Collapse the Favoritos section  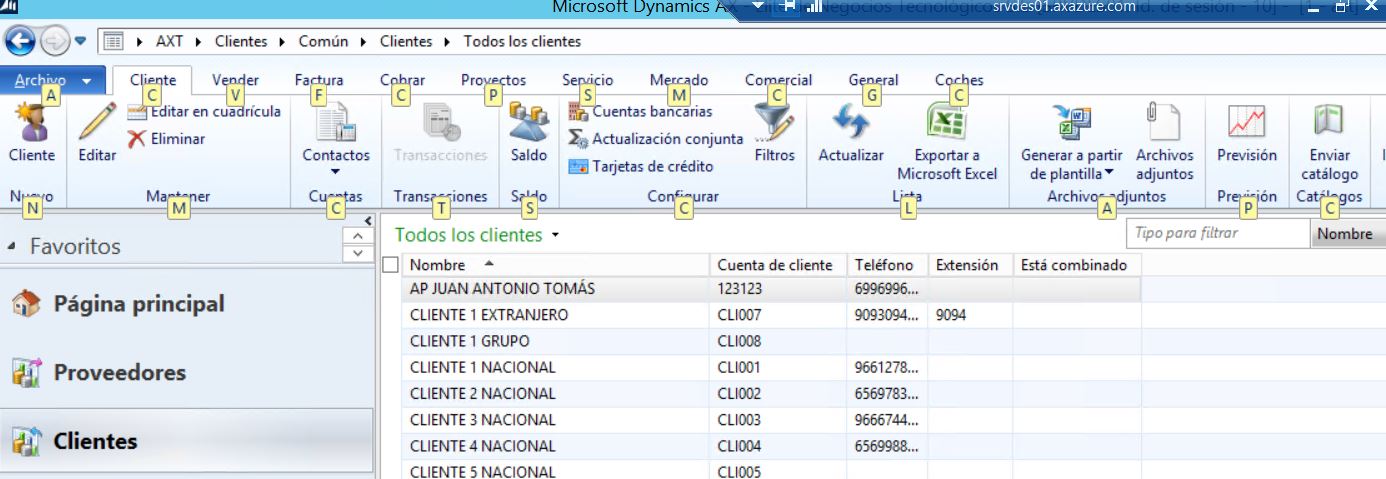(11, 246)
